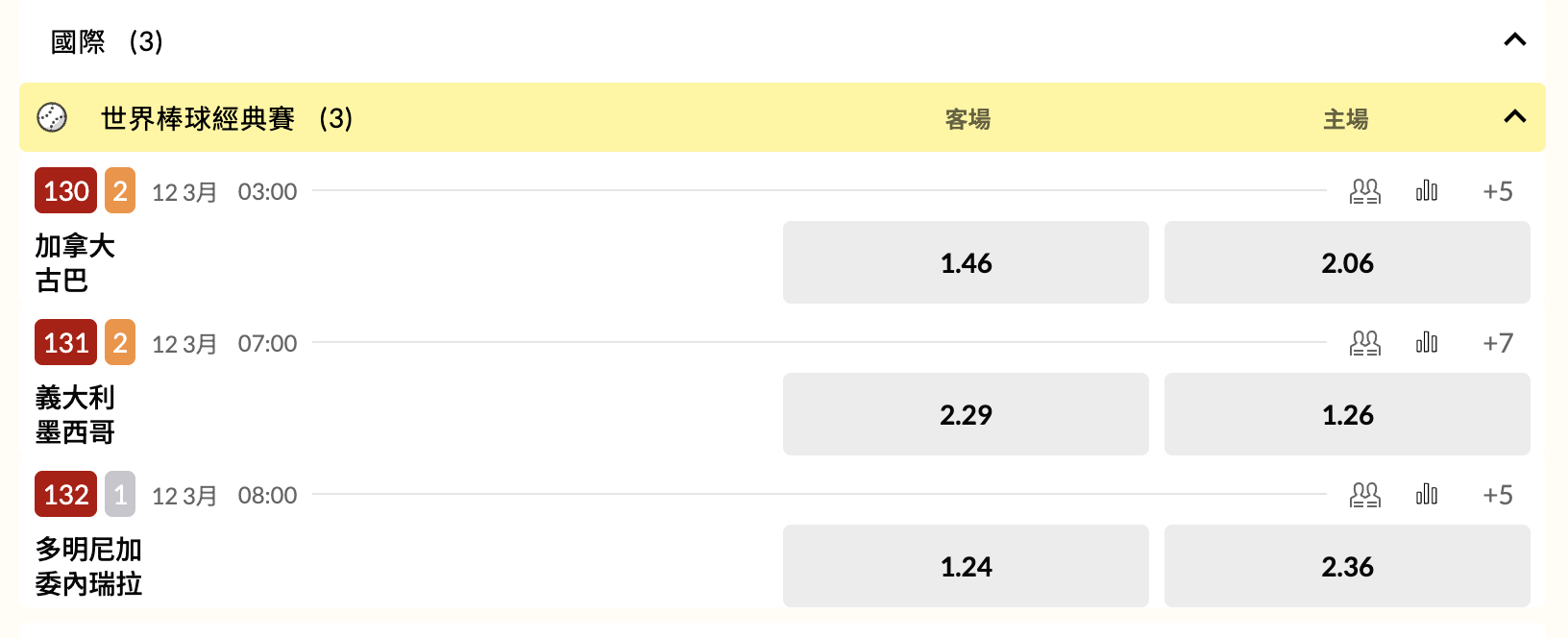Collapse the 世界棒球經典賽 league chevron
The width and height of the screenshot is (1568, 638).
[1514, 117]
